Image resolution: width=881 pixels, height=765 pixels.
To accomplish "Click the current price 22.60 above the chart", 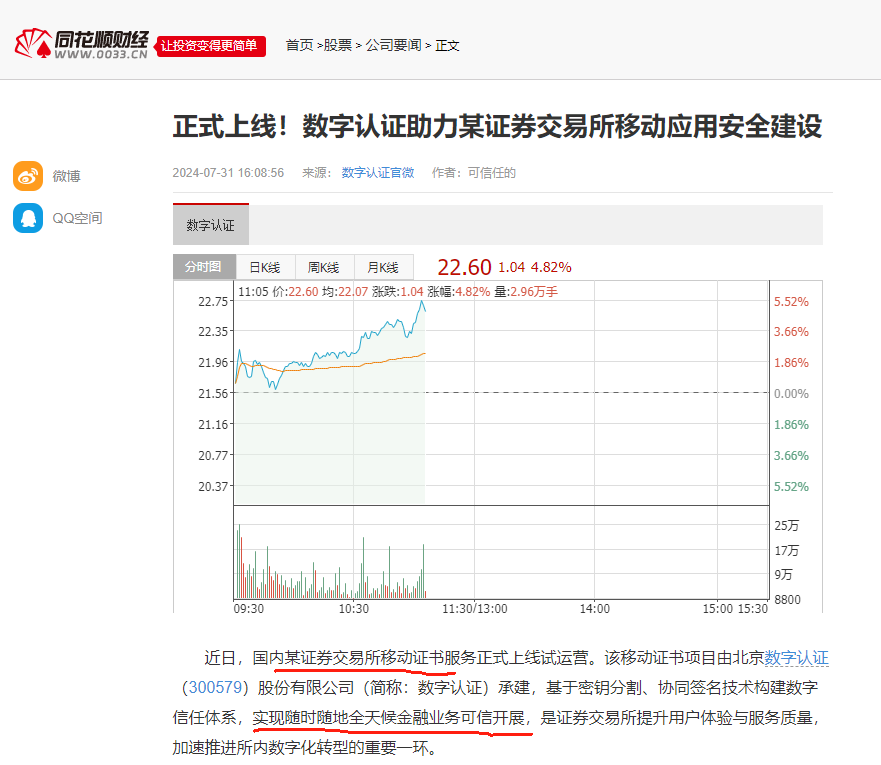I will point(465,267).
